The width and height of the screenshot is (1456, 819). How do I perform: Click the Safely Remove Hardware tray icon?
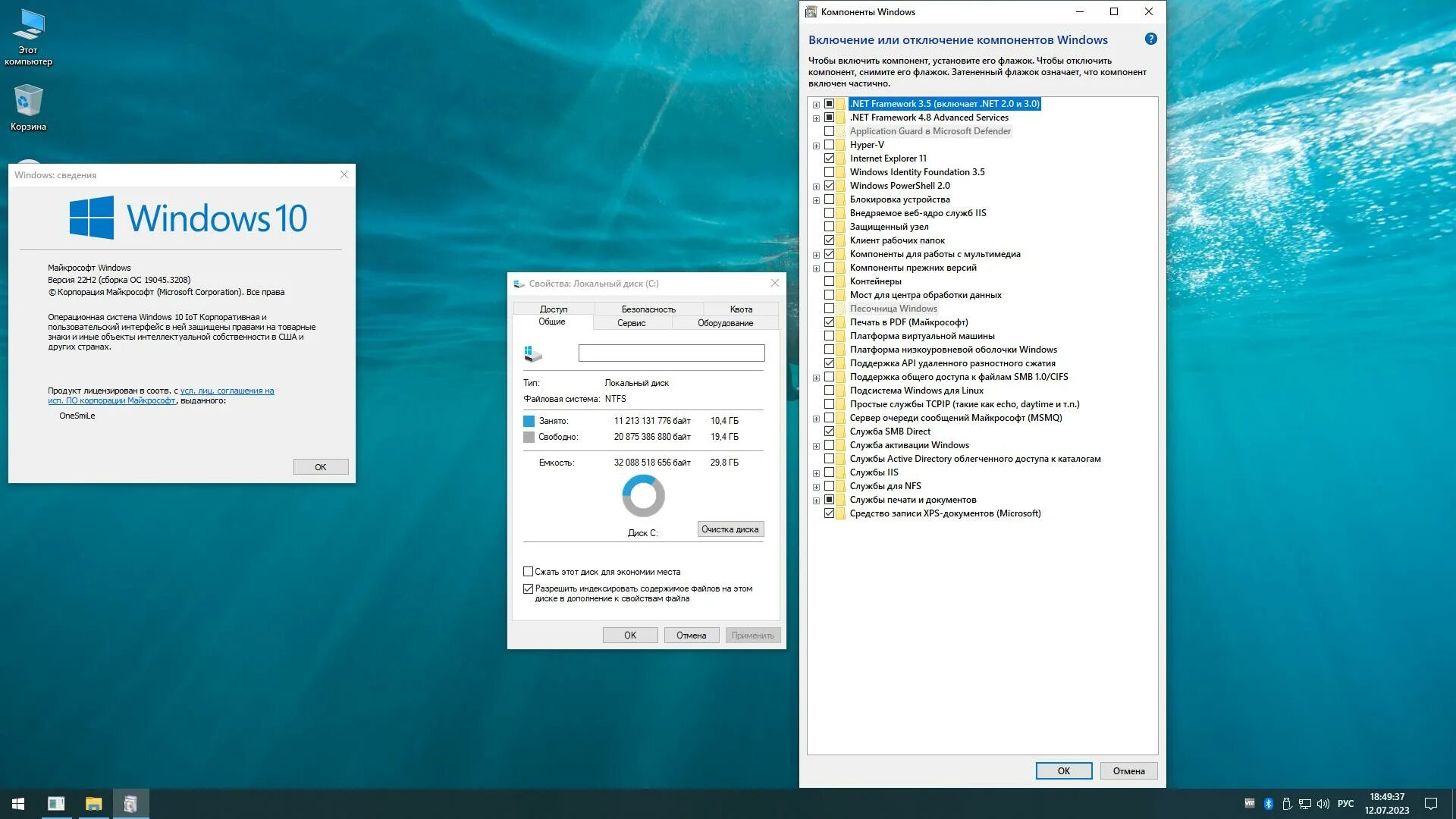click(1287, 804)
